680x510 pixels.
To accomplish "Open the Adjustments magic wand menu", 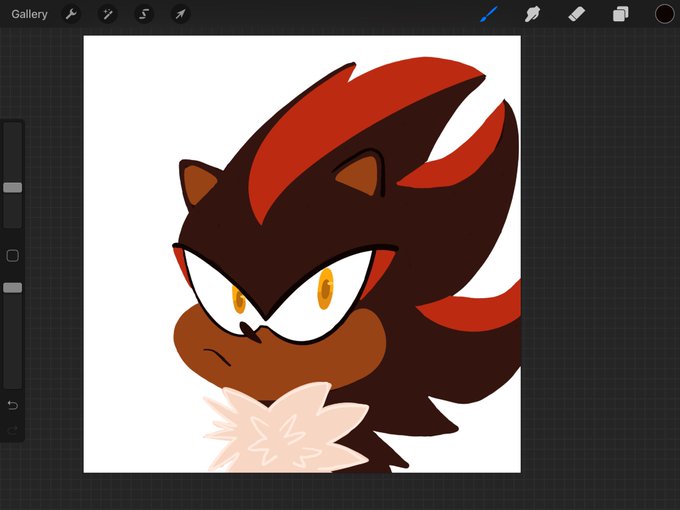I will click(x=107, y=14).
